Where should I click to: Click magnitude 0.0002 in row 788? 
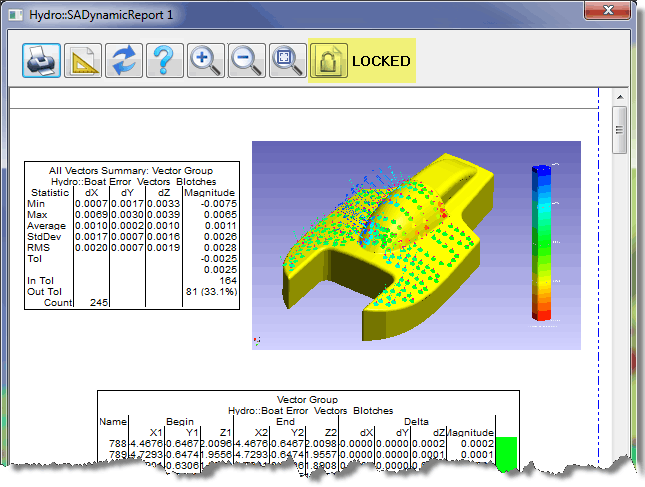tap(477, 444)
